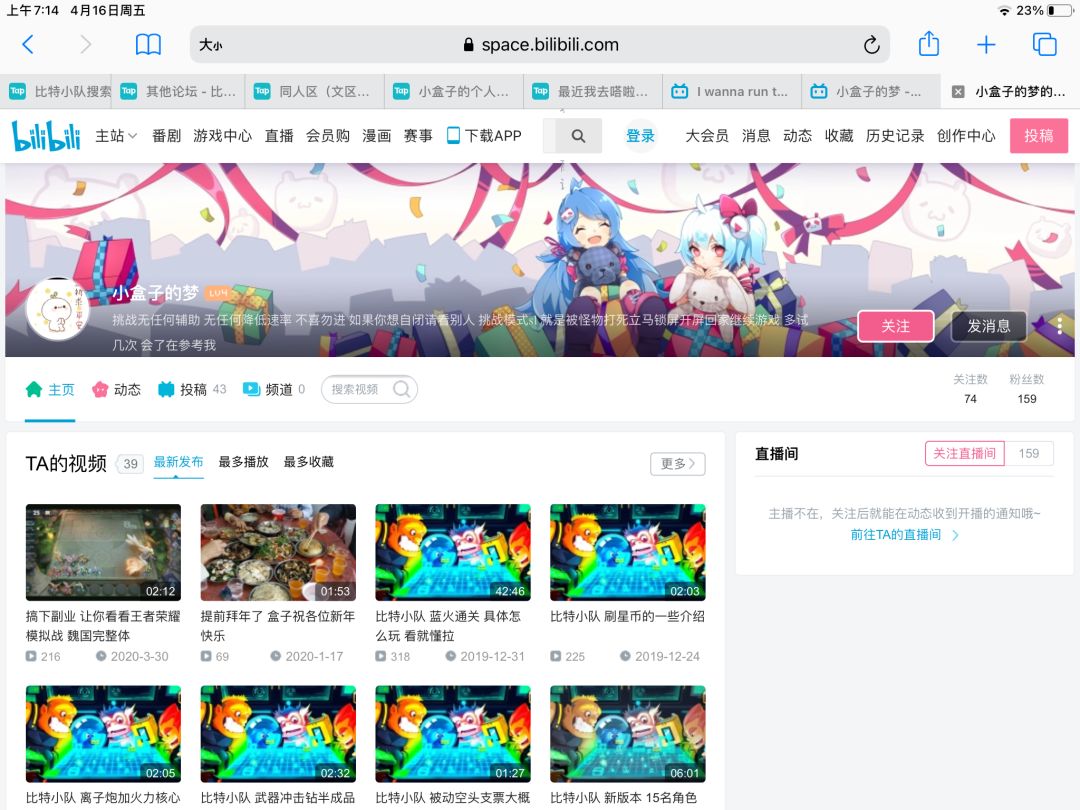Click the 关注直播间 button

click(x=964, y=453)
